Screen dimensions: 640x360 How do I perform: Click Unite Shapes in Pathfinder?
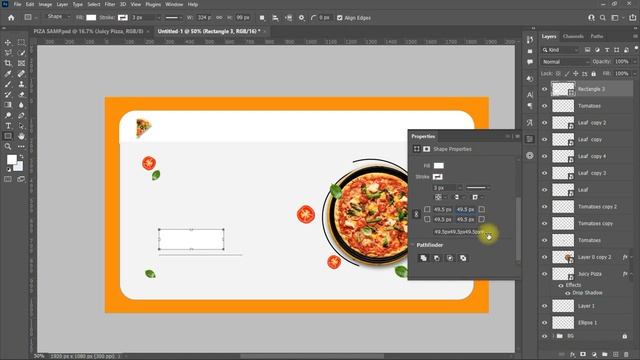423,258
